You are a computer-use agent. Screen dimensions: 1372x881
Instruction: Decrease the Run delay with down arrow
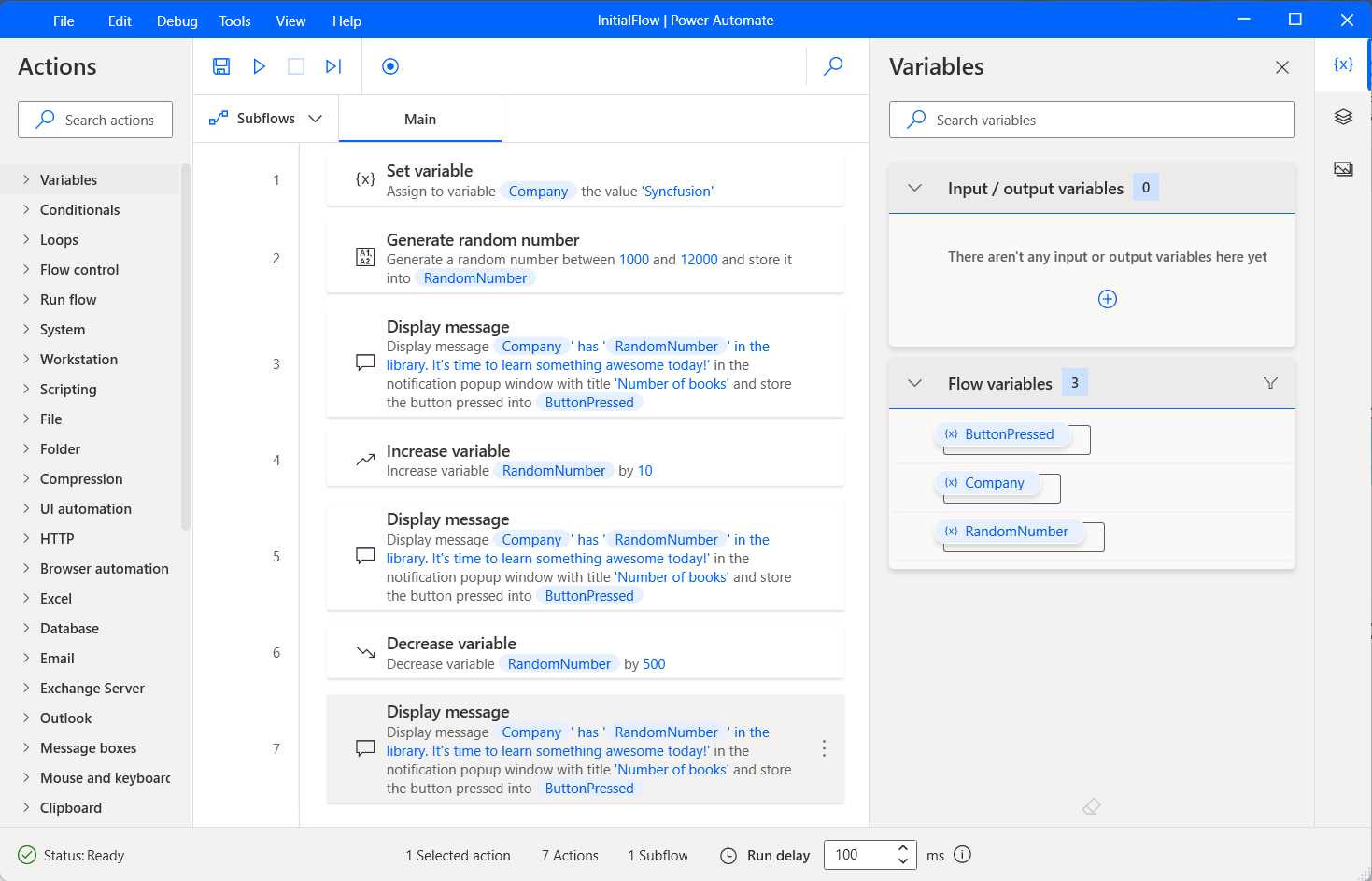coord(903,860)
